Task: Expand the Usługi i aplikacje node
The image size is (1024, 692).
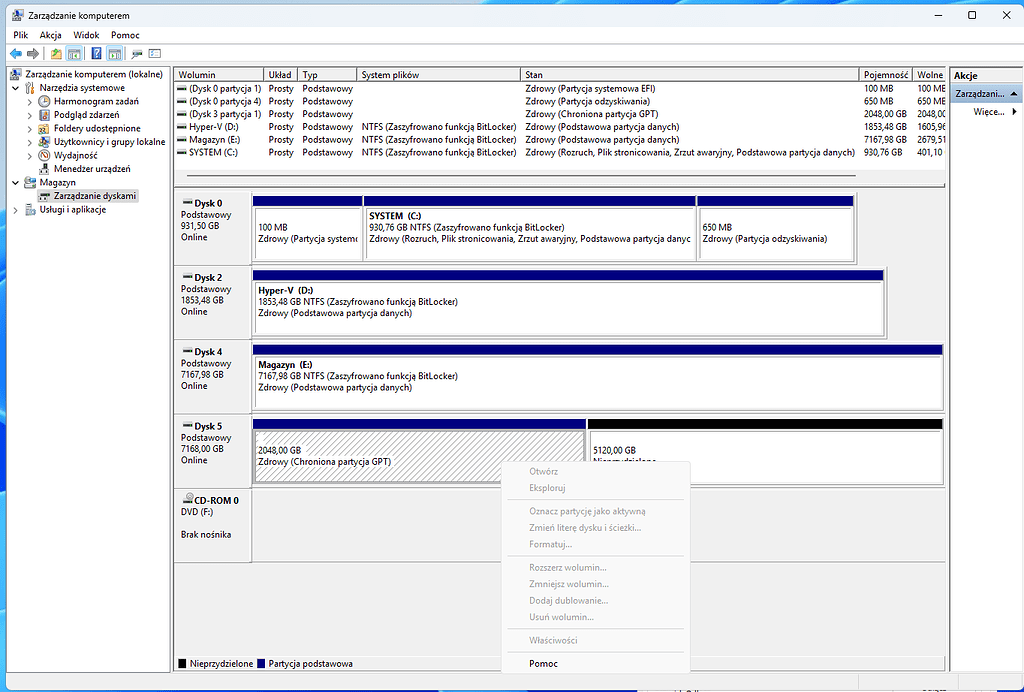Action: [x=18, y=209]
